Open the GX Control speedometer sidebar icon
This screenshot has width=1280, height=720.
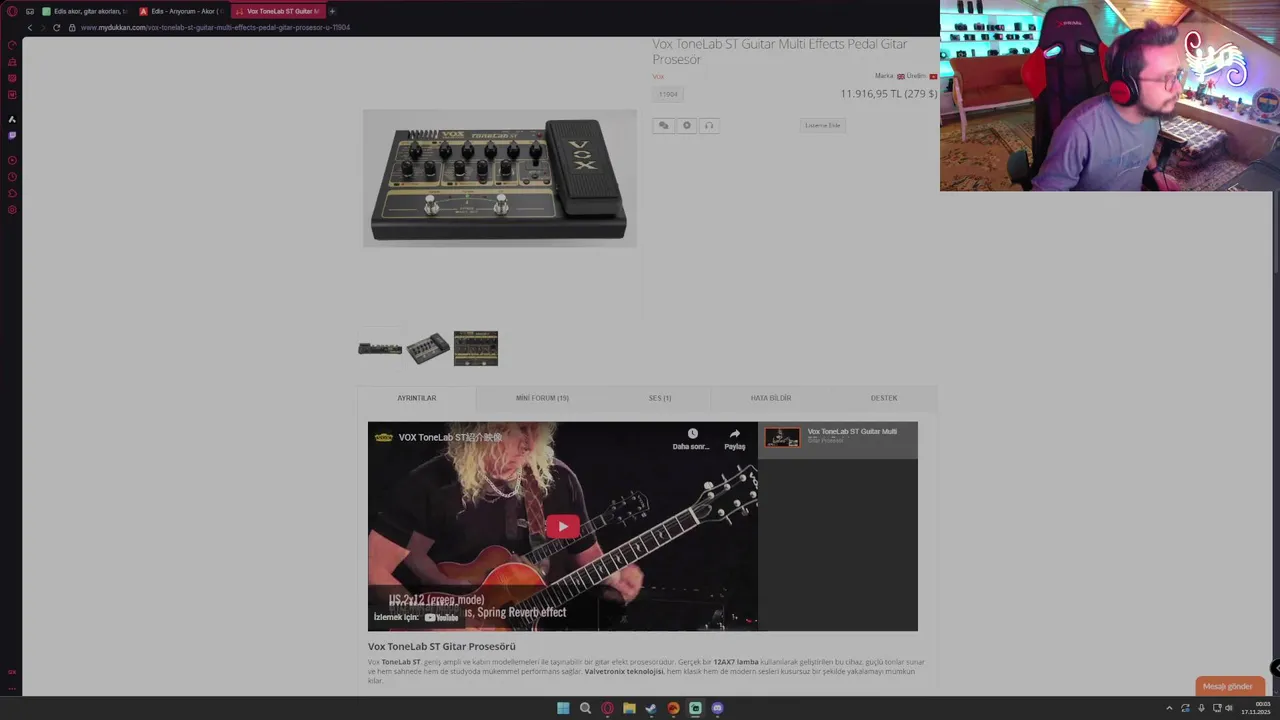[12, 44]
